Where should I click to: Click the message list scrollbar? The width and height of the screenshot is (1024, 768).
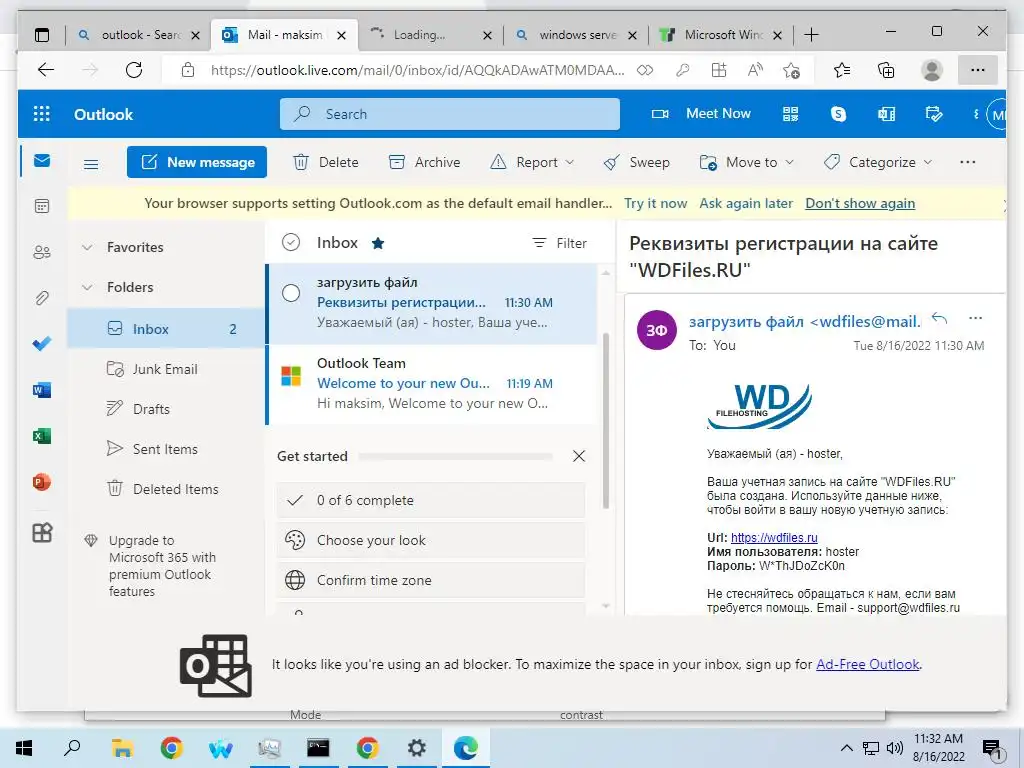tap(605, 421)
